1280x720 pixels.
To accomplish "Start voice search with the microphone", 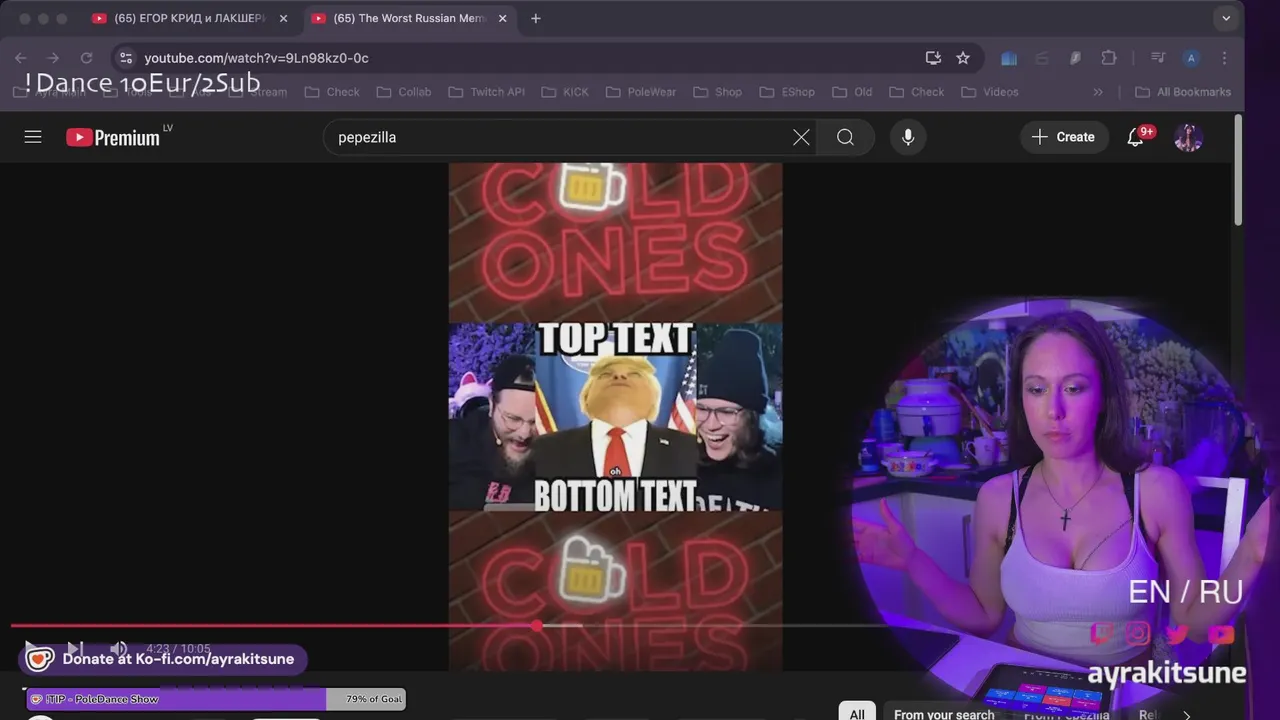I will click(x=908, y=137).
